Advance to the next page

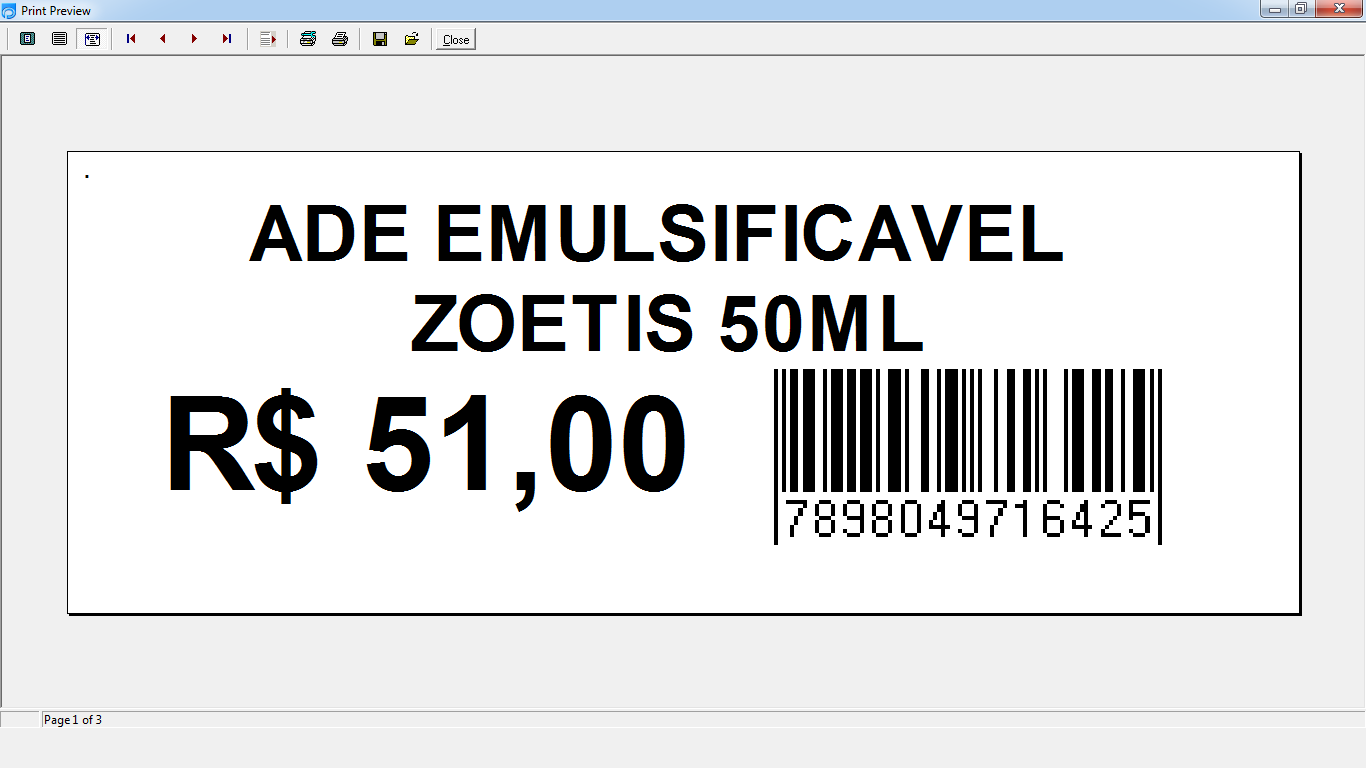pos(195,39)
